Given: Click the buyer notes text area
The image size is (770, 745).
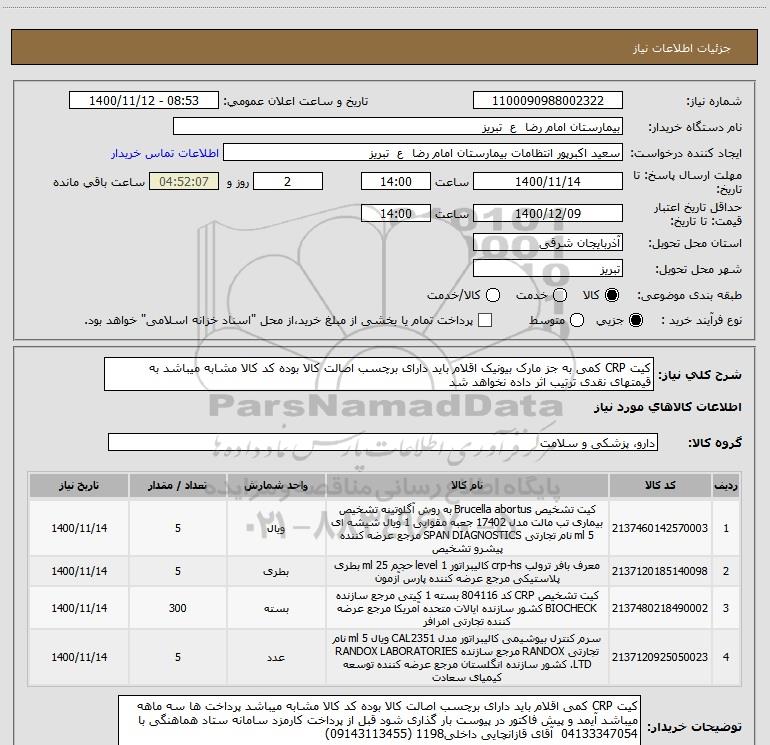Looking at the screenshot, I should pyautogui.click(x=379, y=719).
